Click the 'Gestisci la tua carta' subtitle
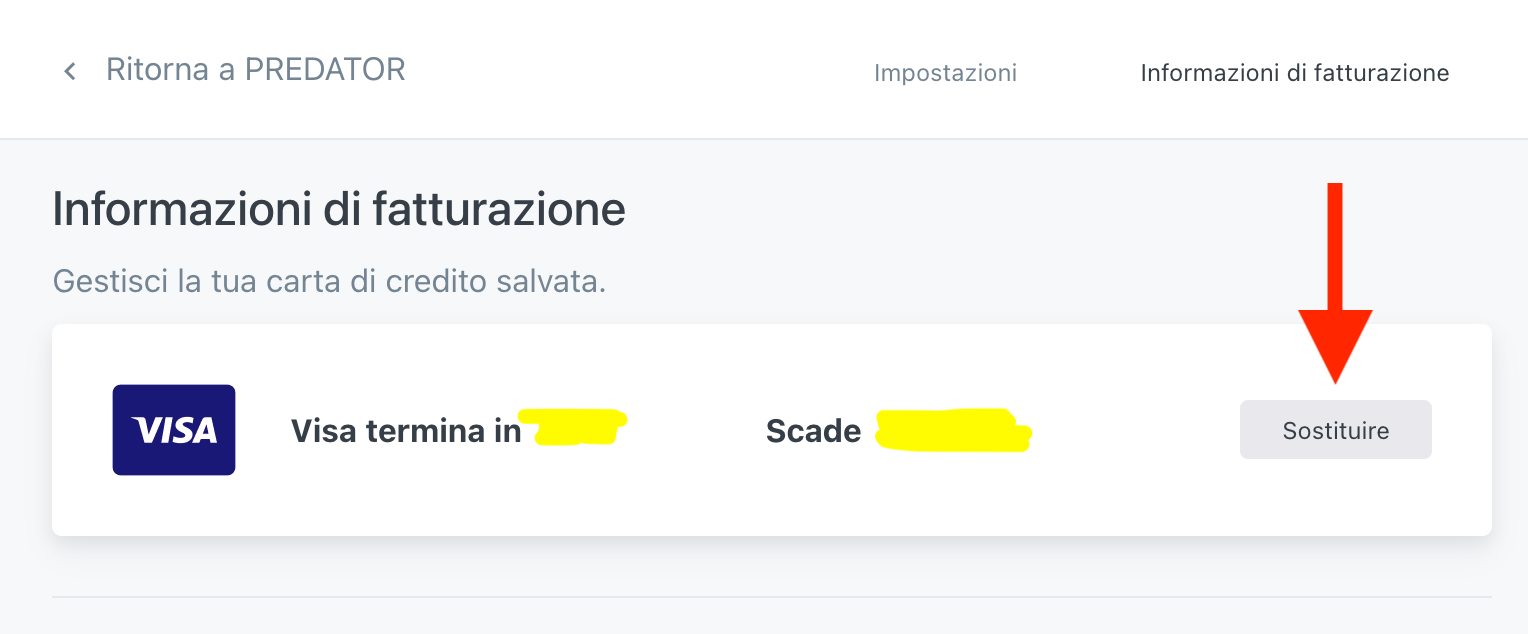Image resolution: width=1528 pixels, height=634 pixels. coord(329,281)
